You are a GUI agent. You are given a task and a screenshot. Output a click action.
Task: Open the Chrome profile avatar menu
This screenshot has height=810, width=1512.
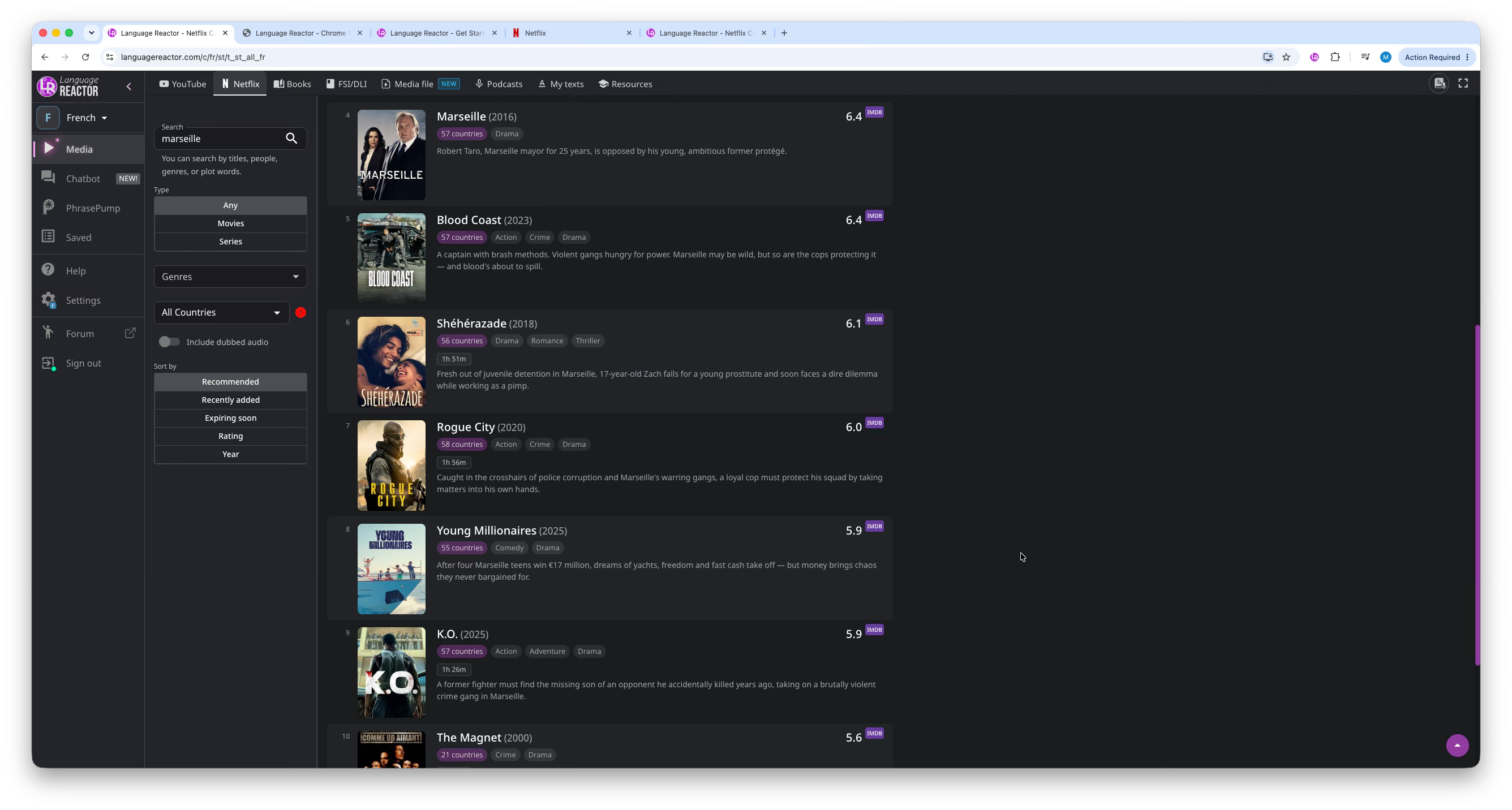pos(1386,57)
